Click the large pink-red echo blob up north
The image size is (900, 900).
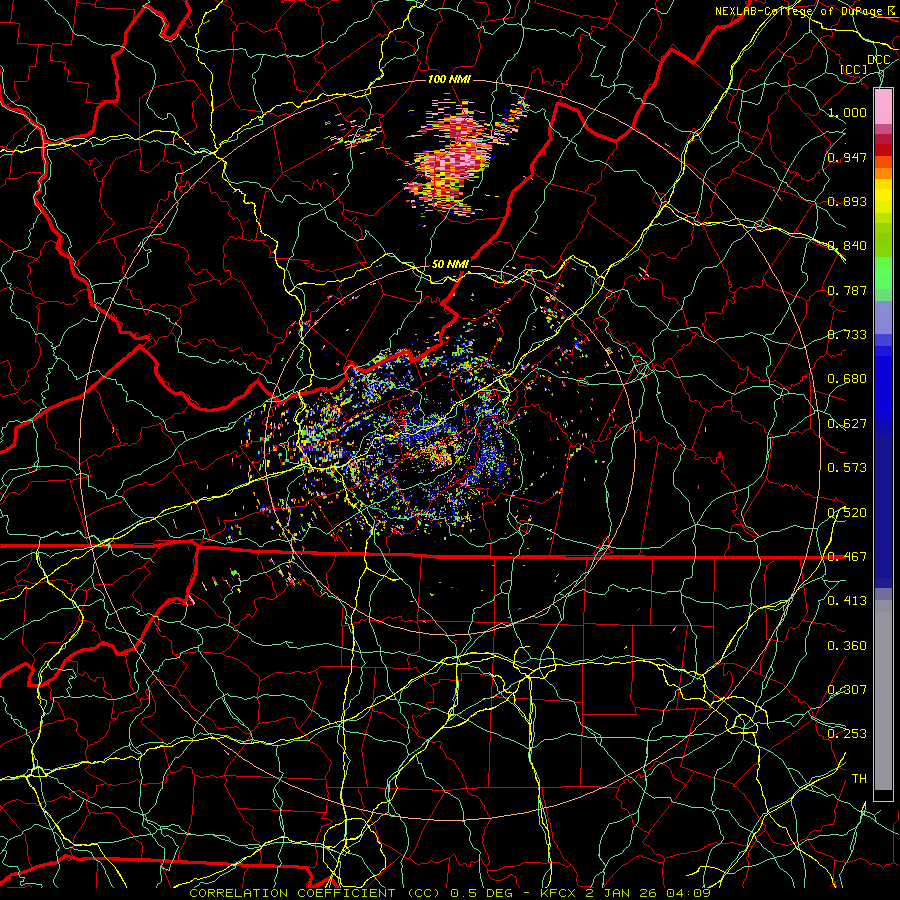pyautogui.click(x=453, y=158)
